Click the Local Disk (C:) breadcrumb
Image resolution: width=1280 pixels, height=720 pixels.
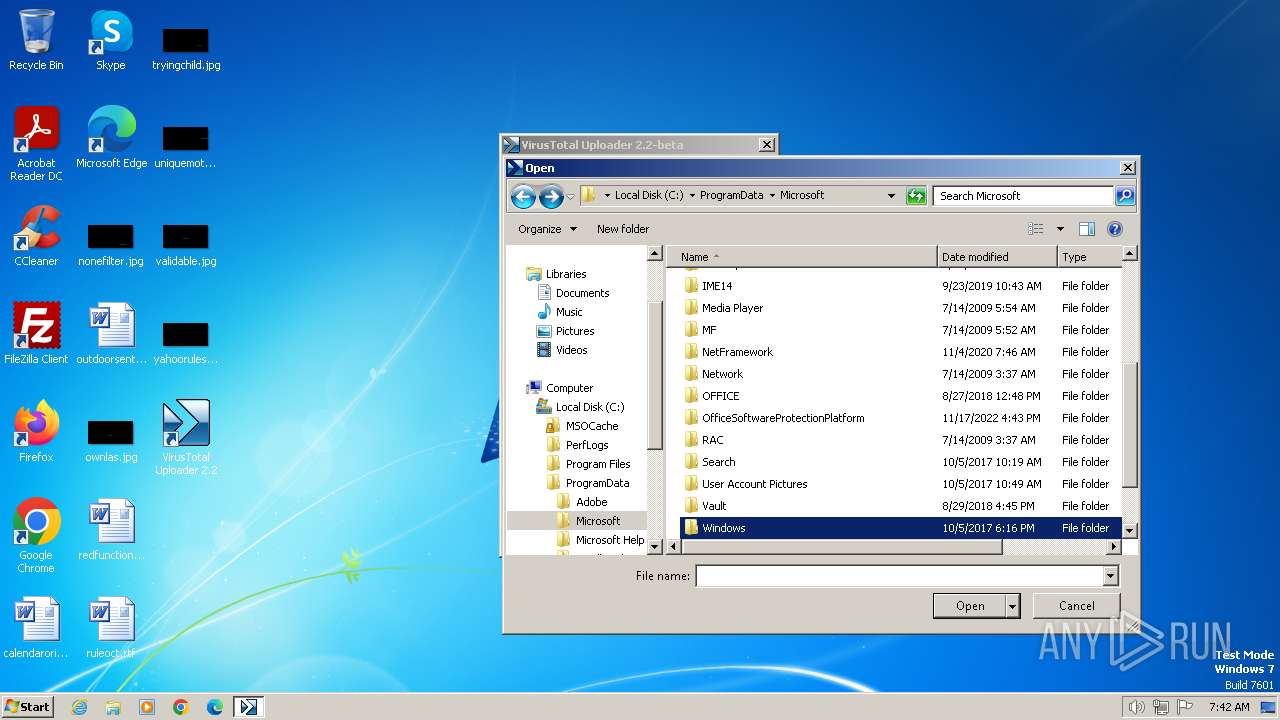click(649, 196)
